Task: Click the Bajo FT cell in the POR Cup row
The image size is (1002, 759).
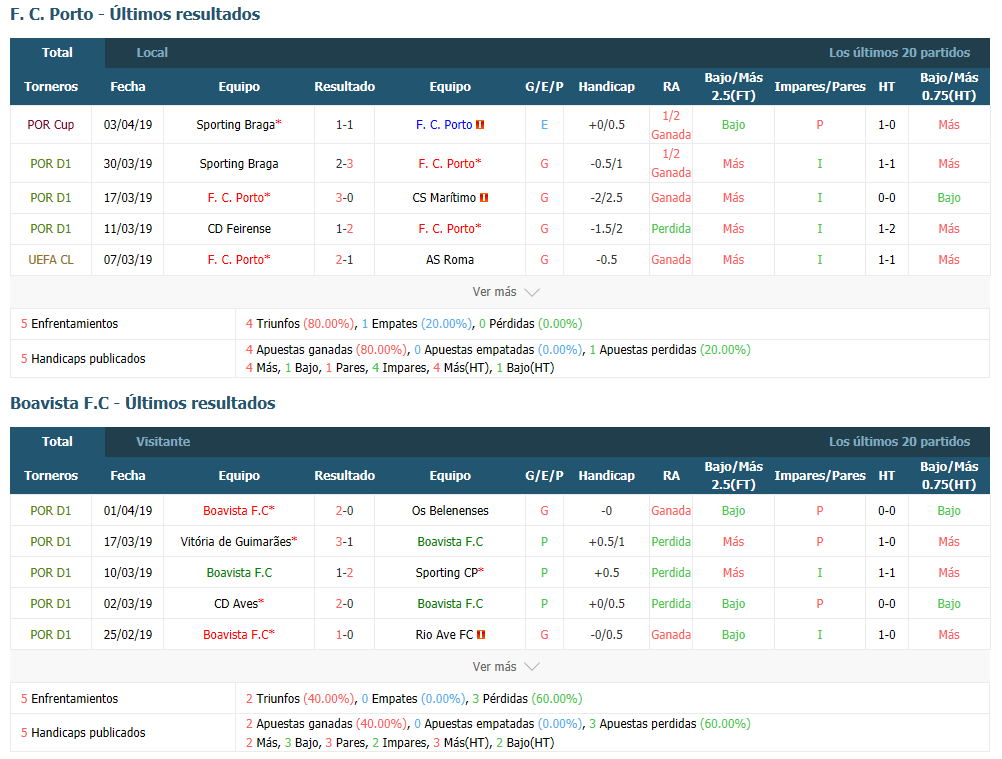Action: [x=734, y=125]
